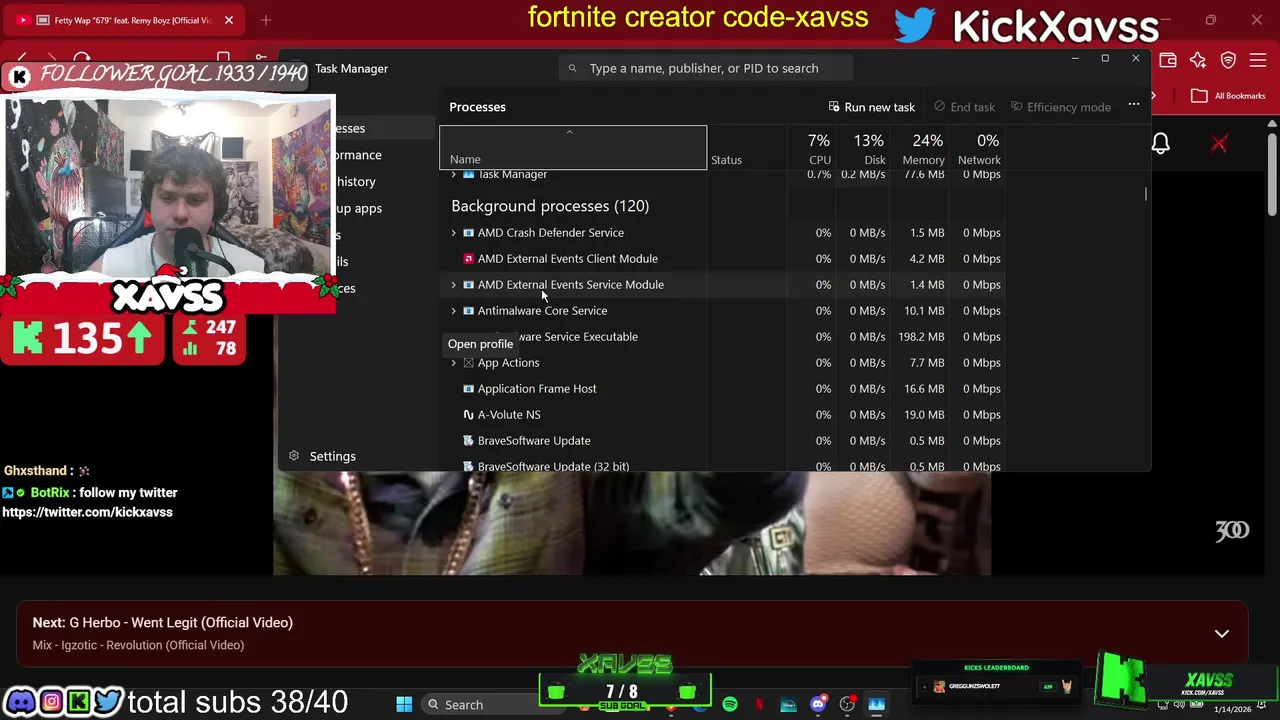Open the Brave hamburger menu
This screenshot has width=1280, height=720.
point(1258,61)
